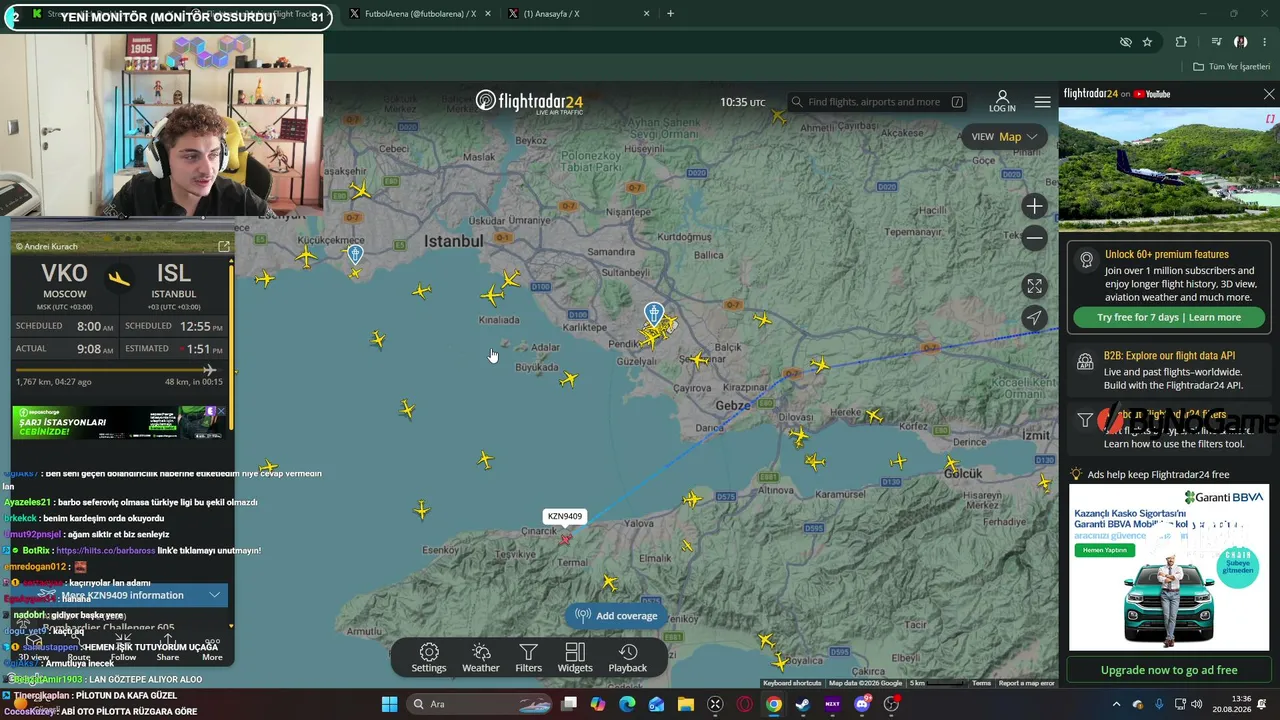Click Upgrade now to go ad free
1280x720 pixels.
[x=1169, y=670]
